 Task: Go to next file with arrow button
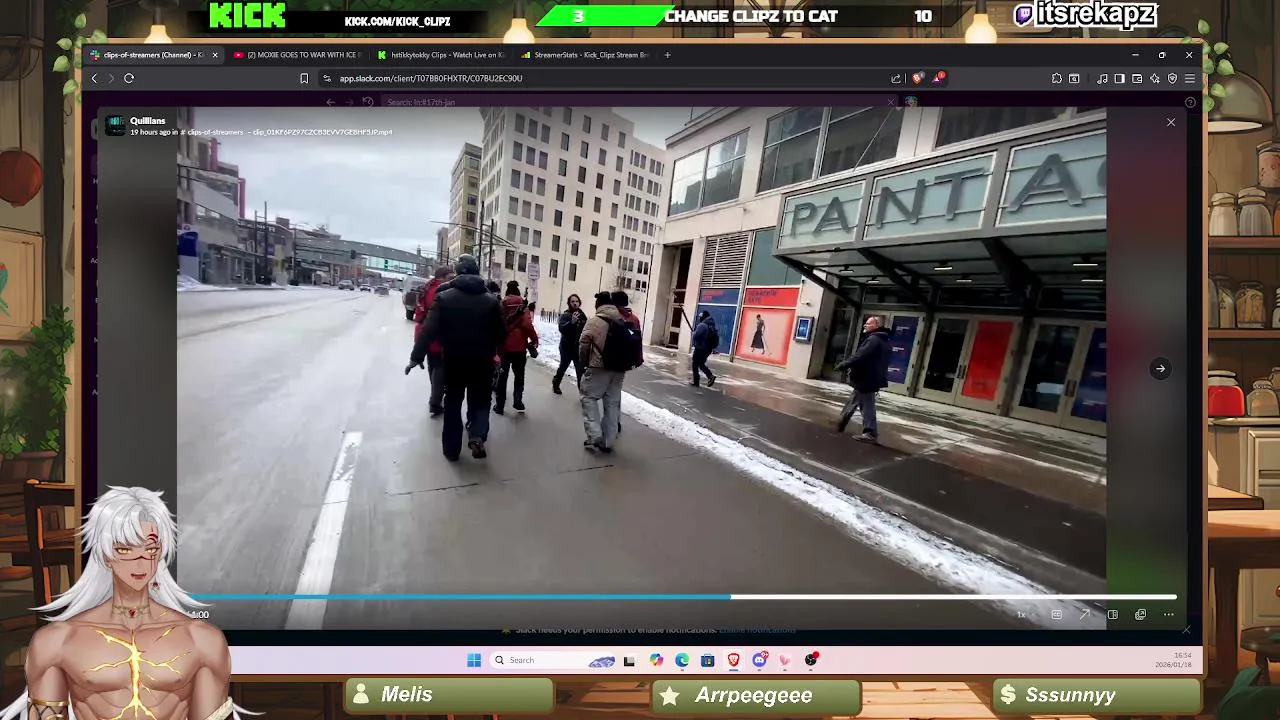click(1160, 369)
